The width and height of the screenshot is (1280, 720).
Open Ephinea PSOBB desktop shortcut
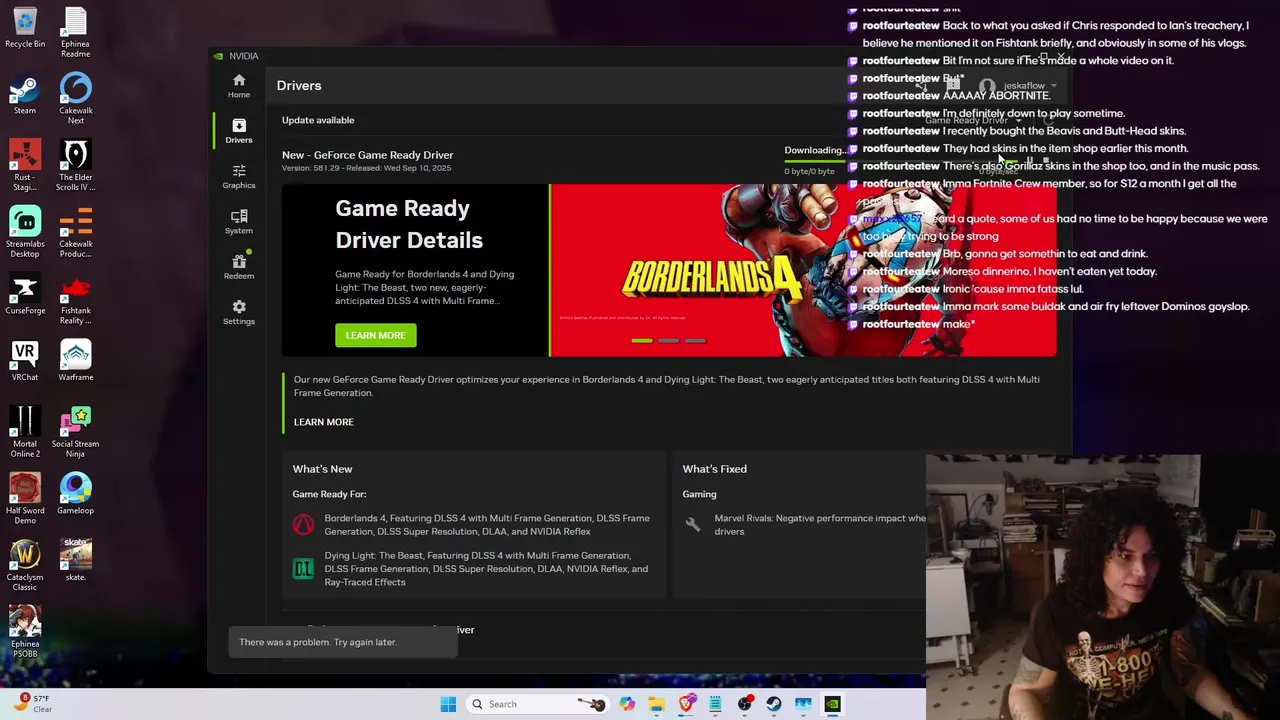coord(25,632)
